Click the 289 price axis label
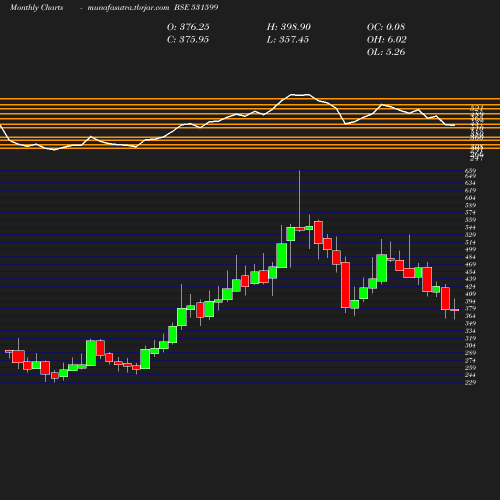This screenshot has height=500, width=500. (x=470, y=353)
